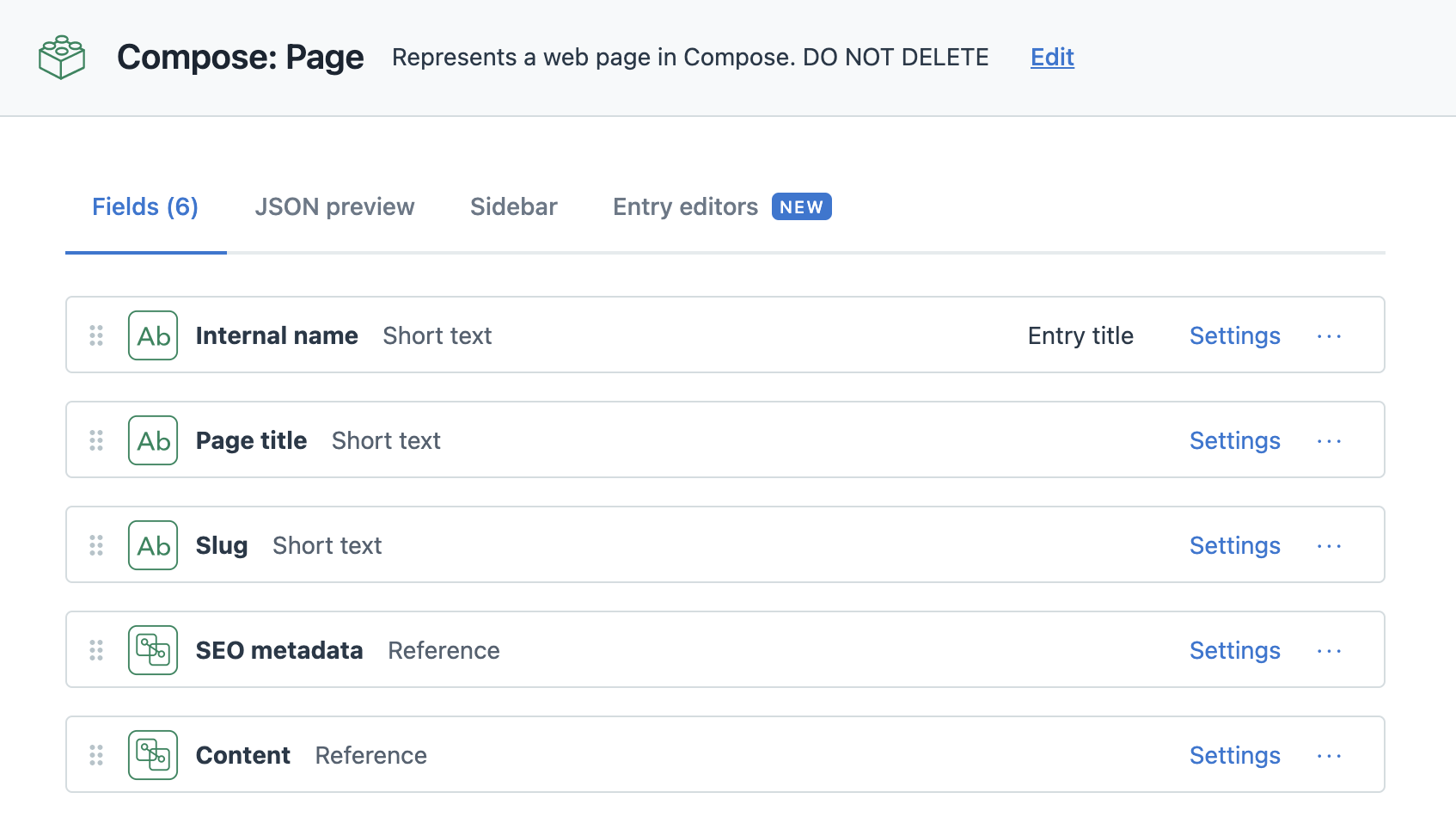Open the Sidebar tab
This screenshot has height=817, width=1456.
click(513, 207)
